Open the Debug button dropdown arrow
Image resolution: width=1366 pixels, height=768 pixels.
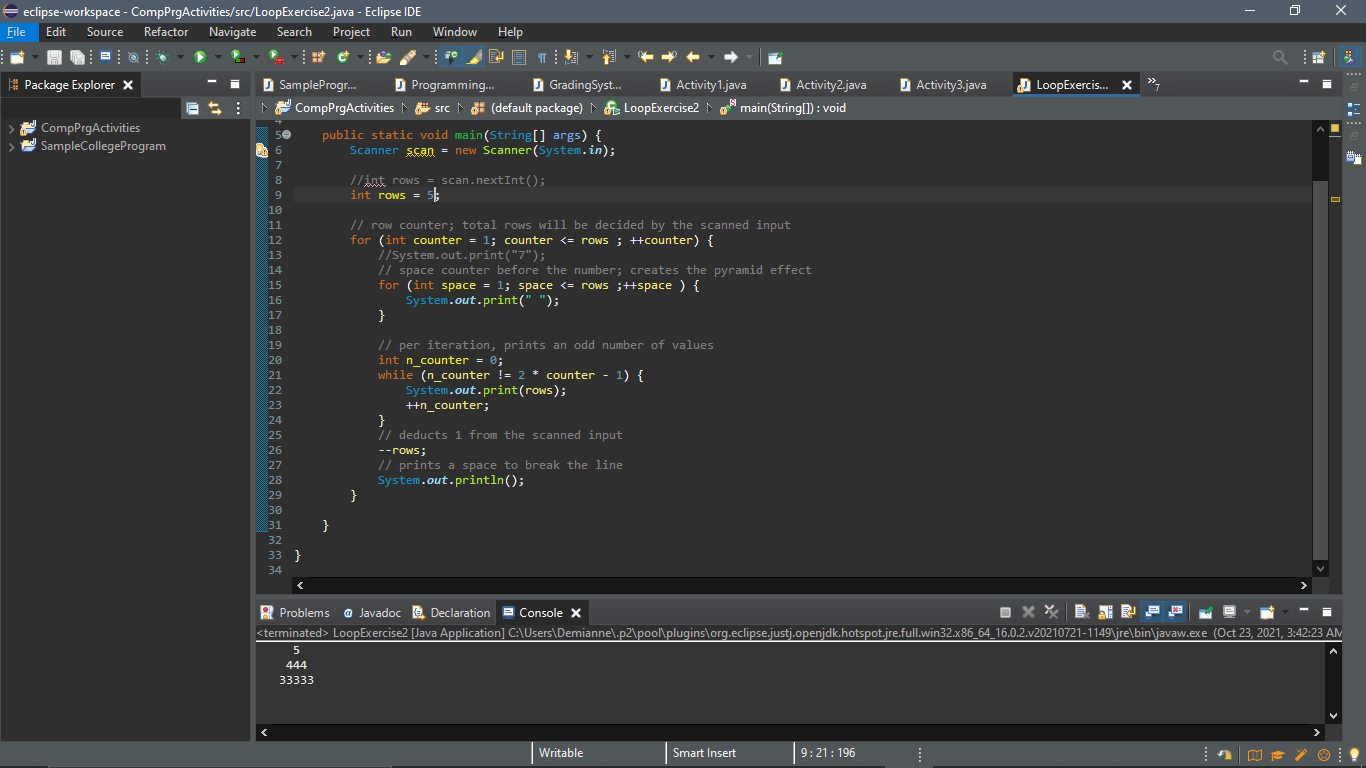click(180, 58)
